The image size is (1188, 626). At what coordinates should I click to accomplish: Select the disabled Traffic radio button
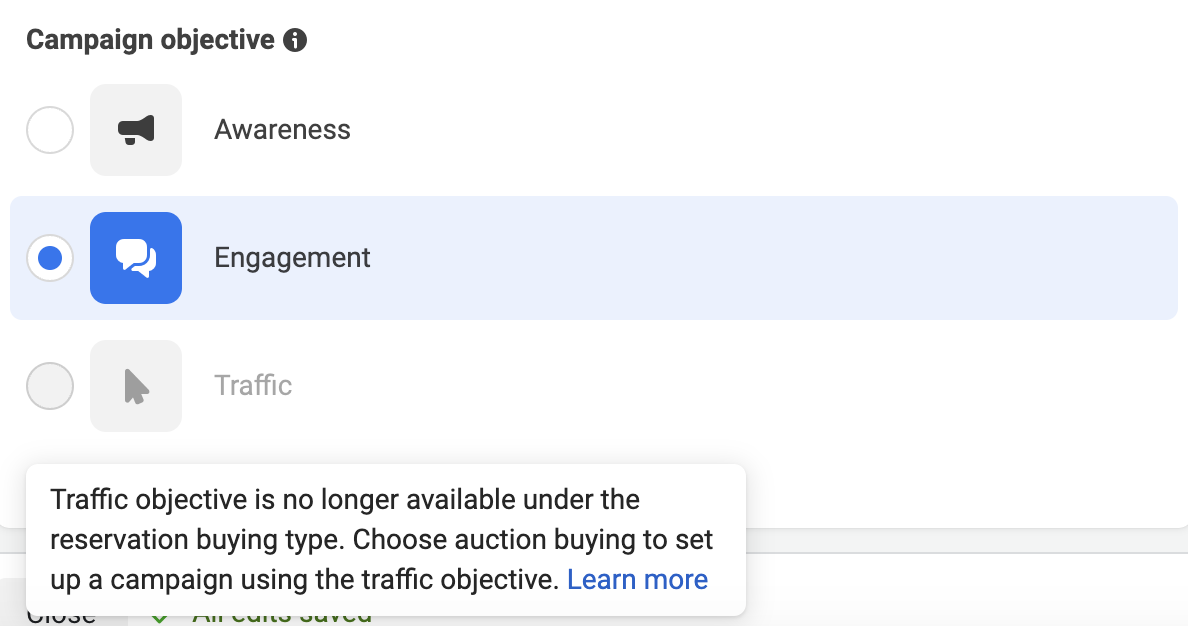pyautogui.click(x=50, y=386)
